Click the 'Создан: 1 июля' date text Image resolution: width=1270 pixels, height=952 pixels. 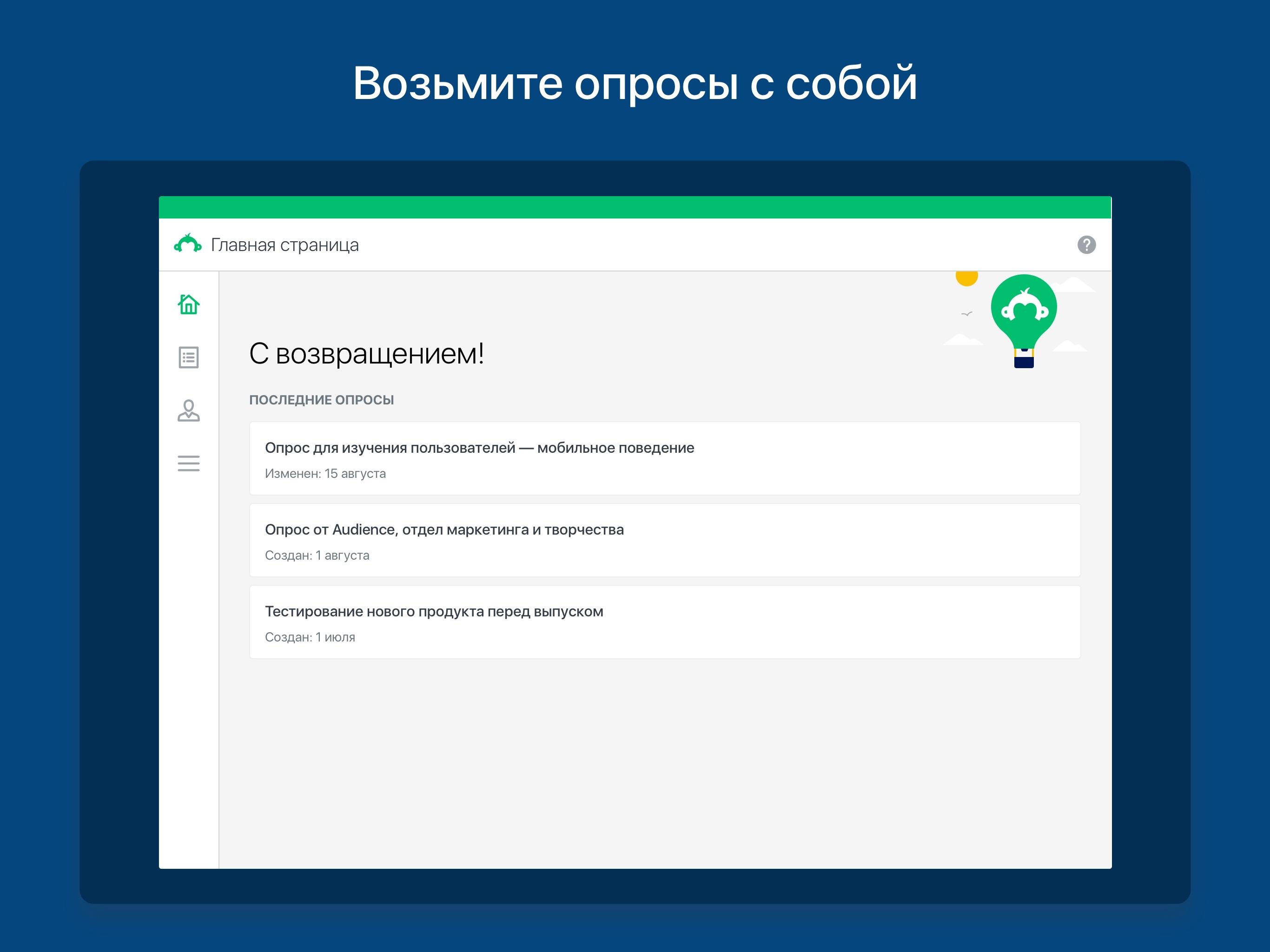click(x=310, y=637)
